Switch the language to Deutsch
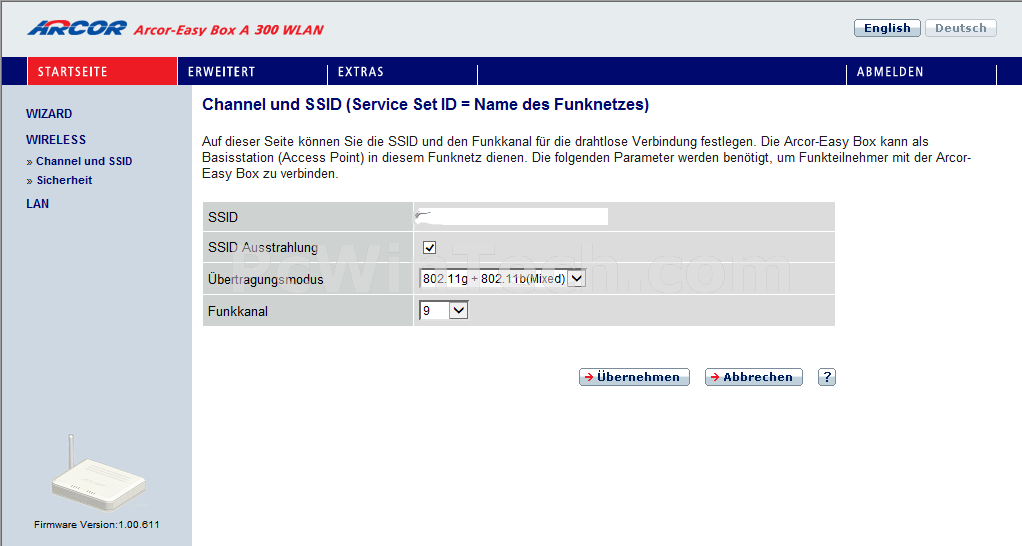The width and height of the screenshot is (1022, 546). pyautogui.click(x=961, y=28)
